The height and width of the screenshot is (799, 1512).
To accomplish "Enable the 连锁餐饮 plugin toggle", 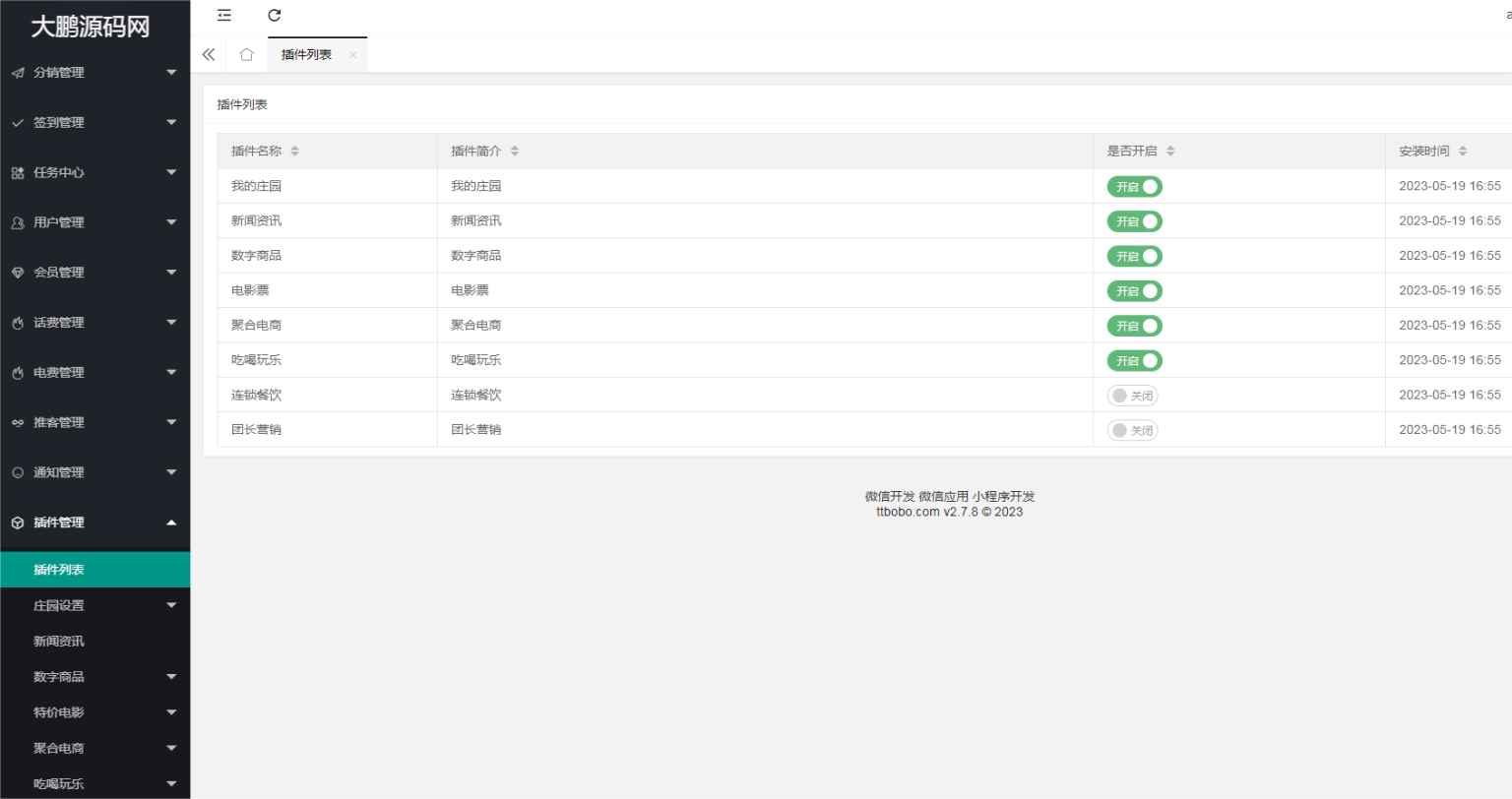I will (x=1132, y=396).
